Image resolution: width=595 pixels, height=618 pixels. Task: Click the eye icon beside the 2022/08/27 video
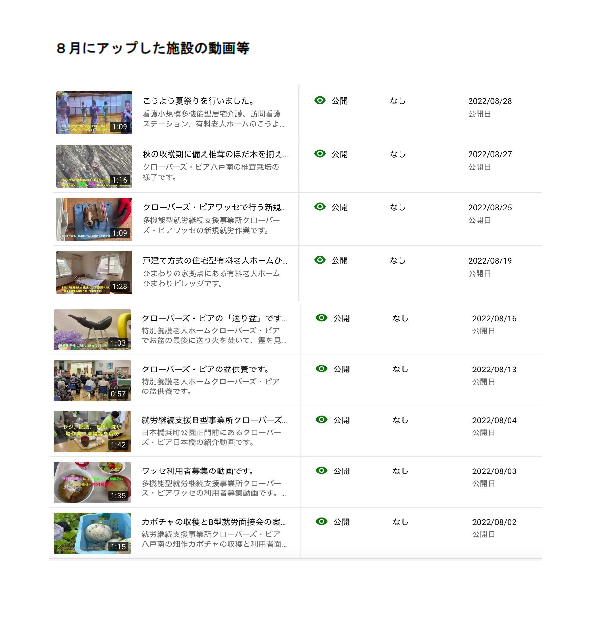(x=320, y=154)
